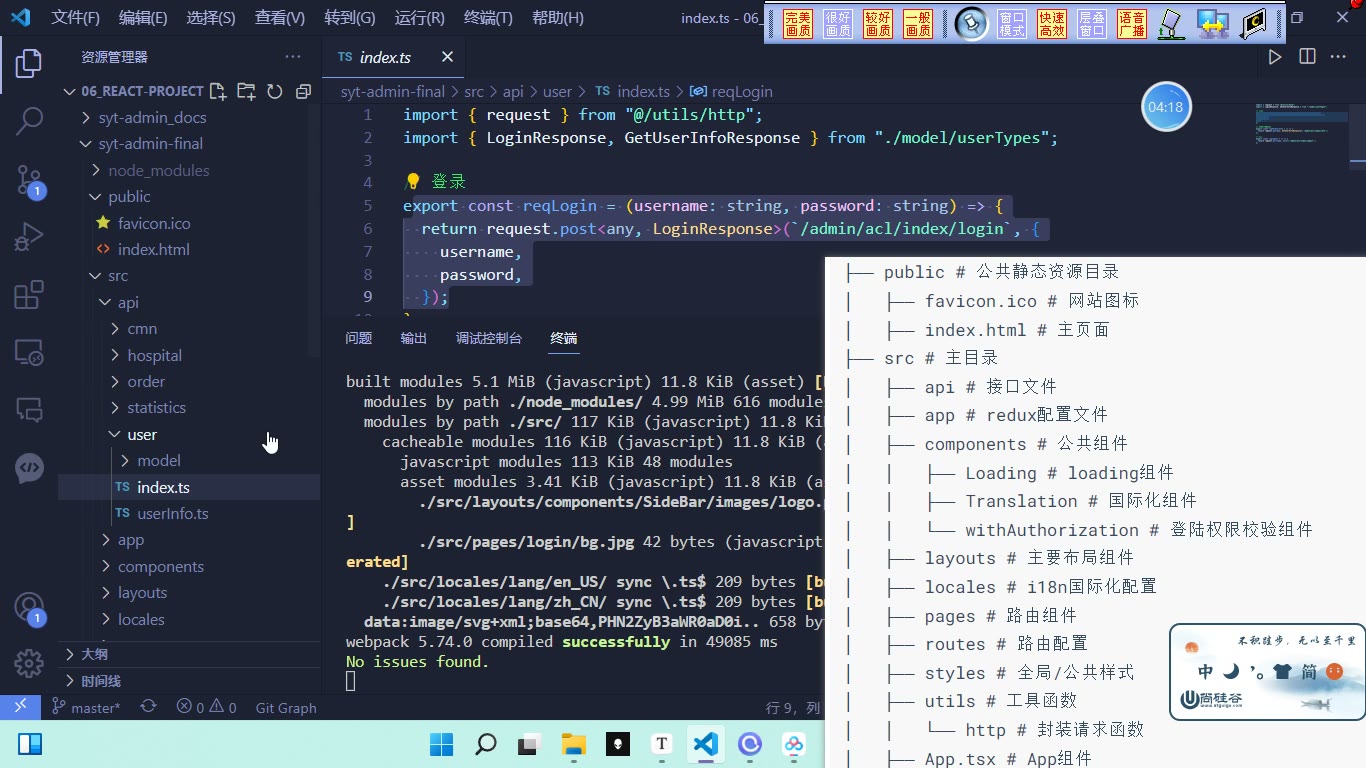
Task: Open File Explorer from the taskbar
Action: (573, 744)
